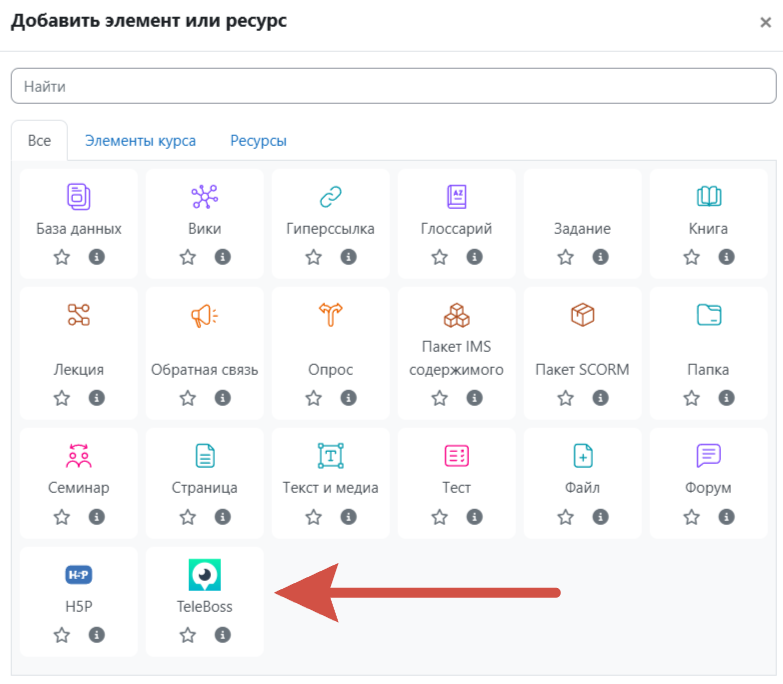This screenshot has height=684, width=783.
Task: Show info for the Семинар activity
Action: click(96, 517)
